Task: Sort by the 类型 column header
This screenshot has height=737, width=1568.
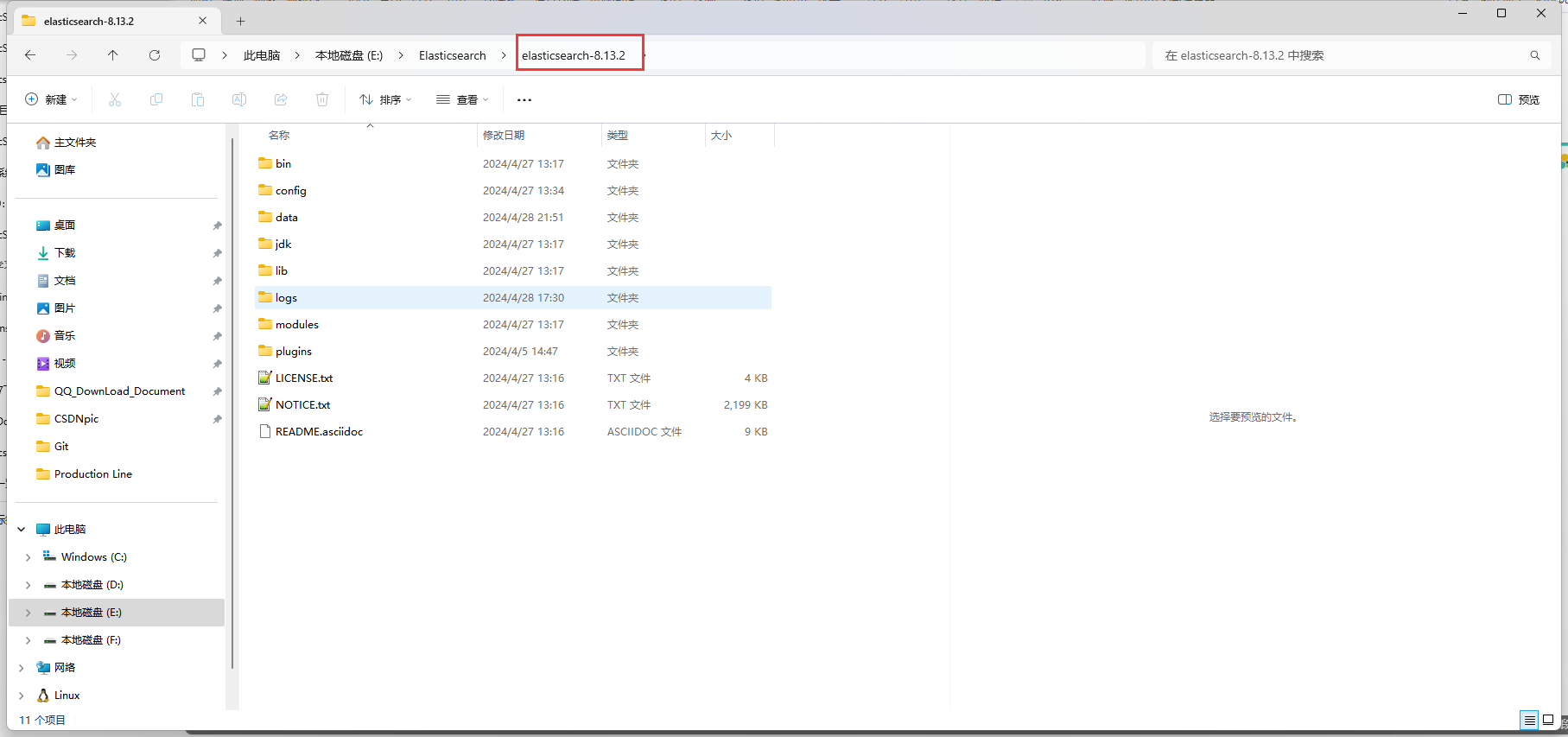Action: [618, 135]
